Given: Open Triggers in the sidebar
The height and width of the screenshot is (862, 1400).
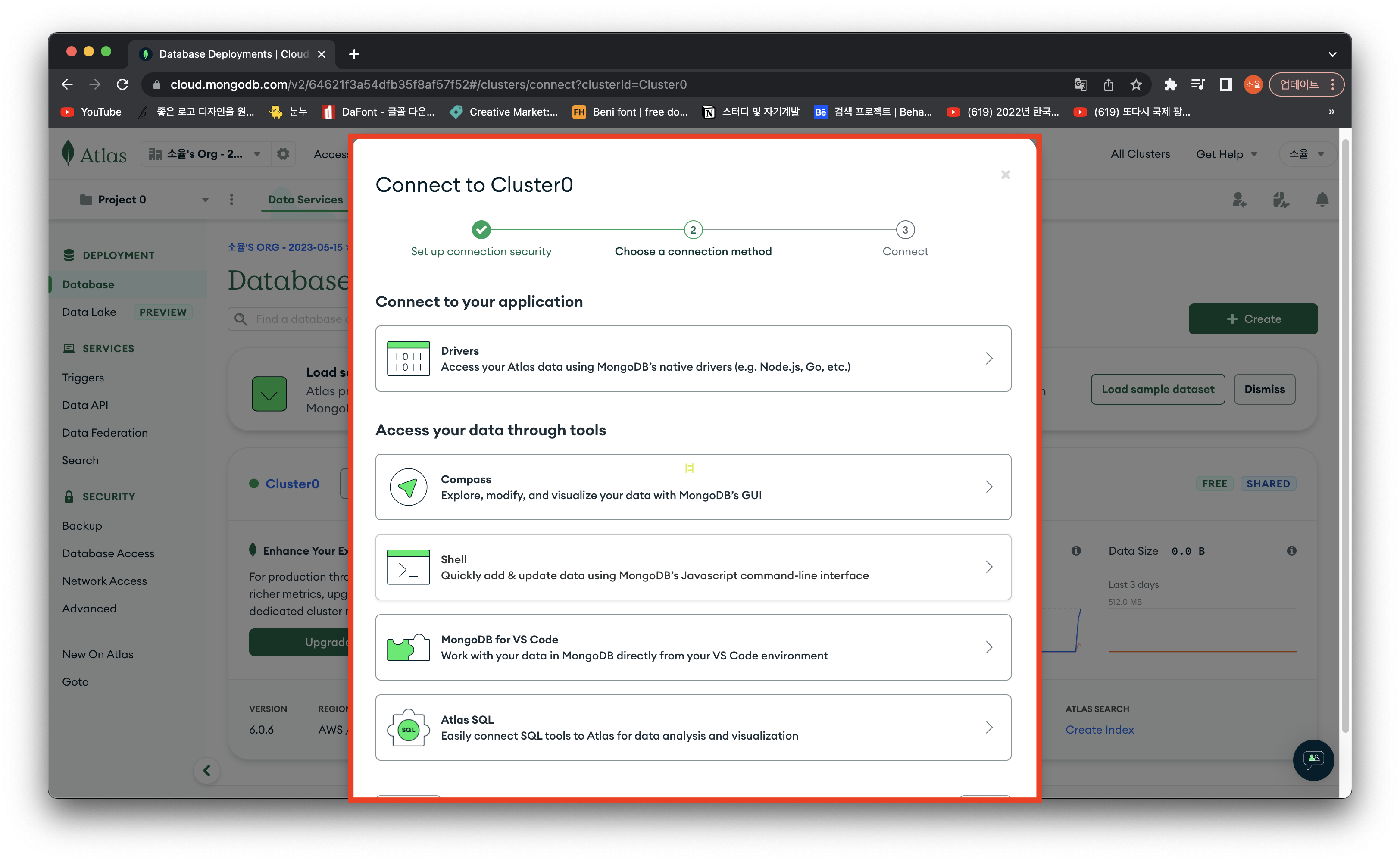Looking at the screenshot, I should point(83,378).
